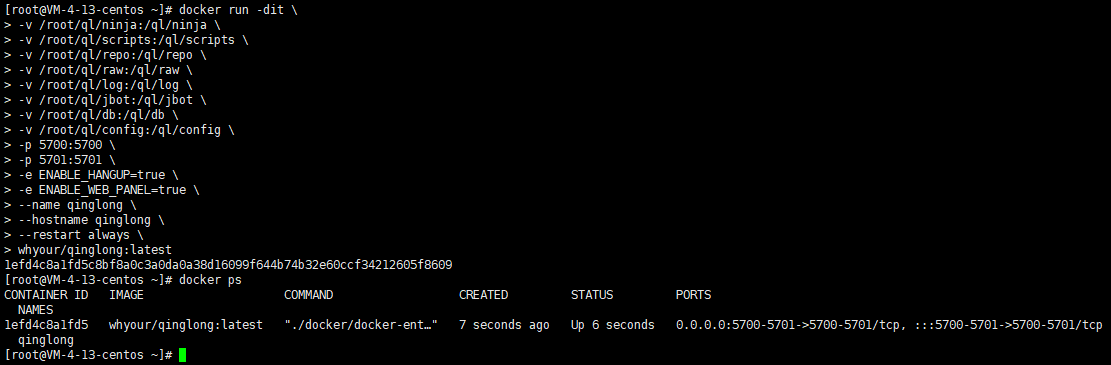Select the IMAGE column header
1111x365 pixels.
pos(126,295)
